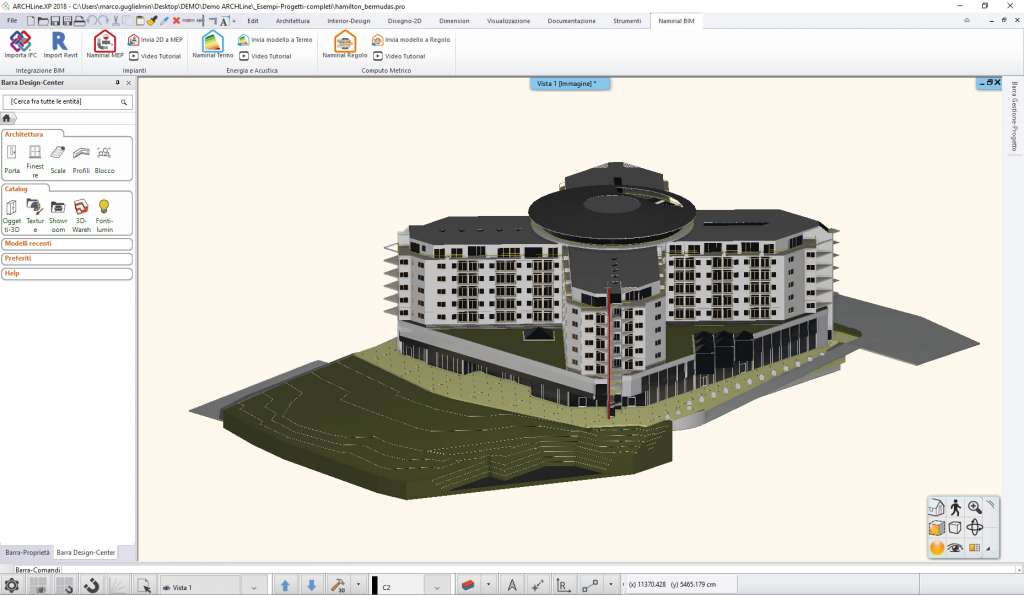Click the paintbrush format icon in quick toolbar
1024x595 pixels.
152,21
